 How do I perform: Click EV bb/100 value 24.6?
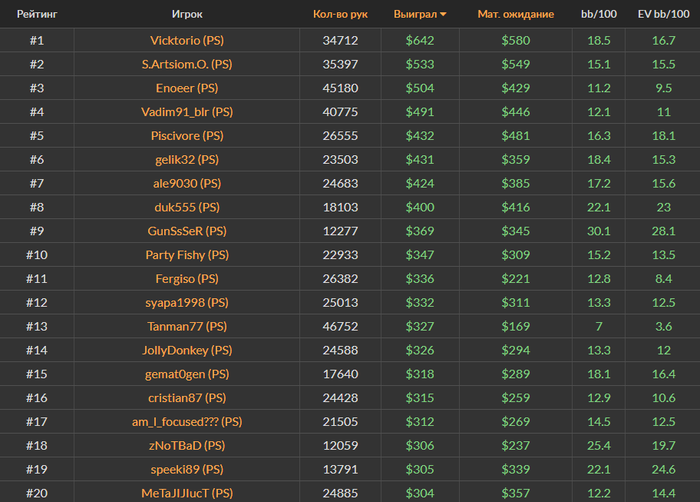pos(663,469)
